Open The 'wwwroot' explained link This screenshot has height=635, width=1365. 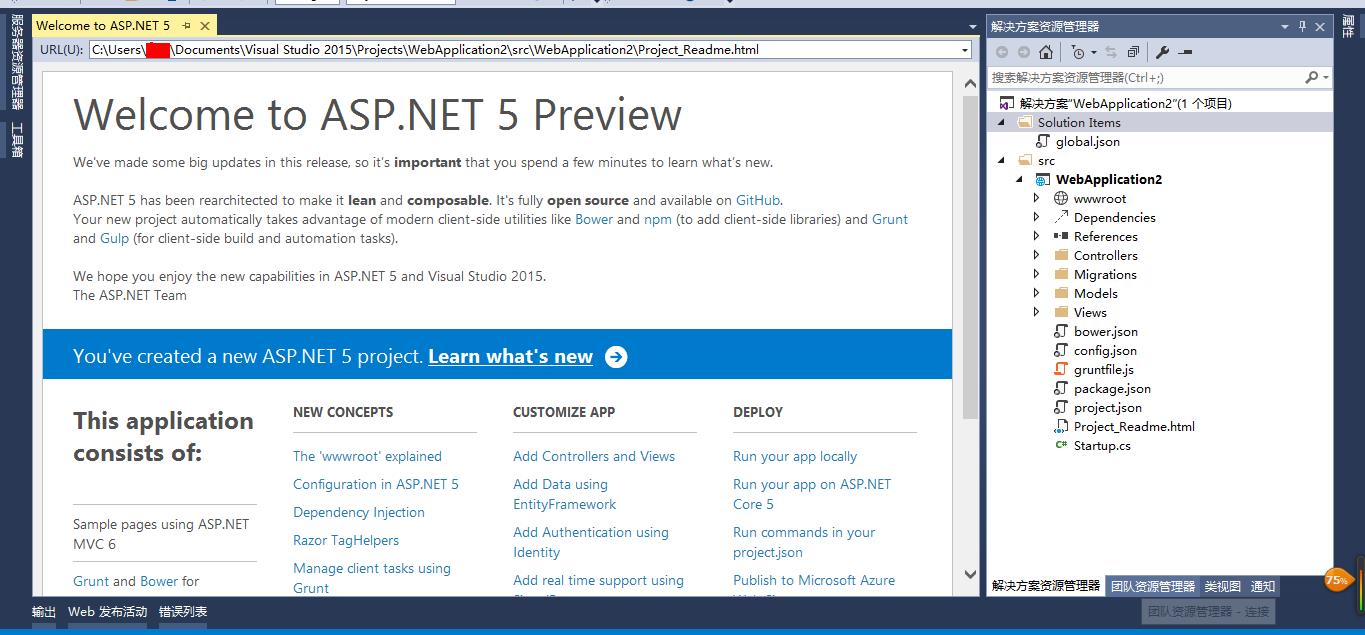pyautogui.click(x=367, y=456)
